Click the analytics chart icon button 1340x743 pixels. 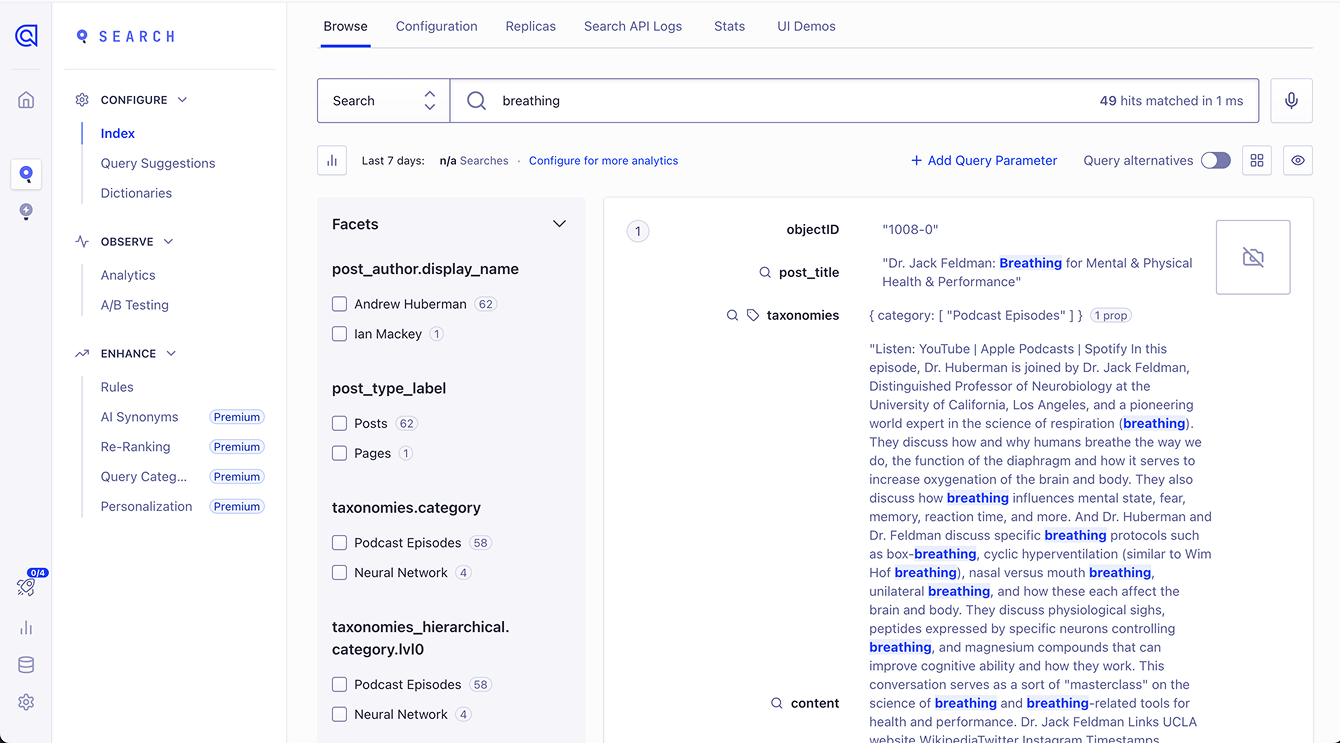tap(332, 160)
